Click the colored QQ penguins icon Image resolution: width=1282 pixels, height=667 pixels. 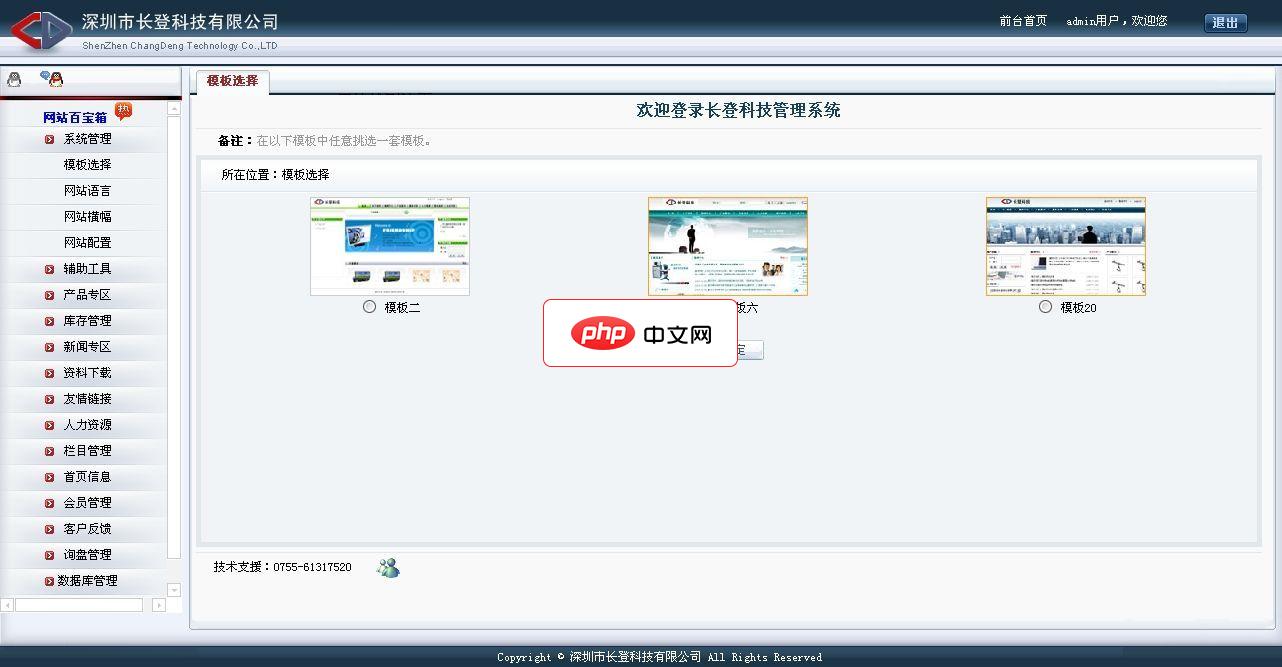(51, 79)
